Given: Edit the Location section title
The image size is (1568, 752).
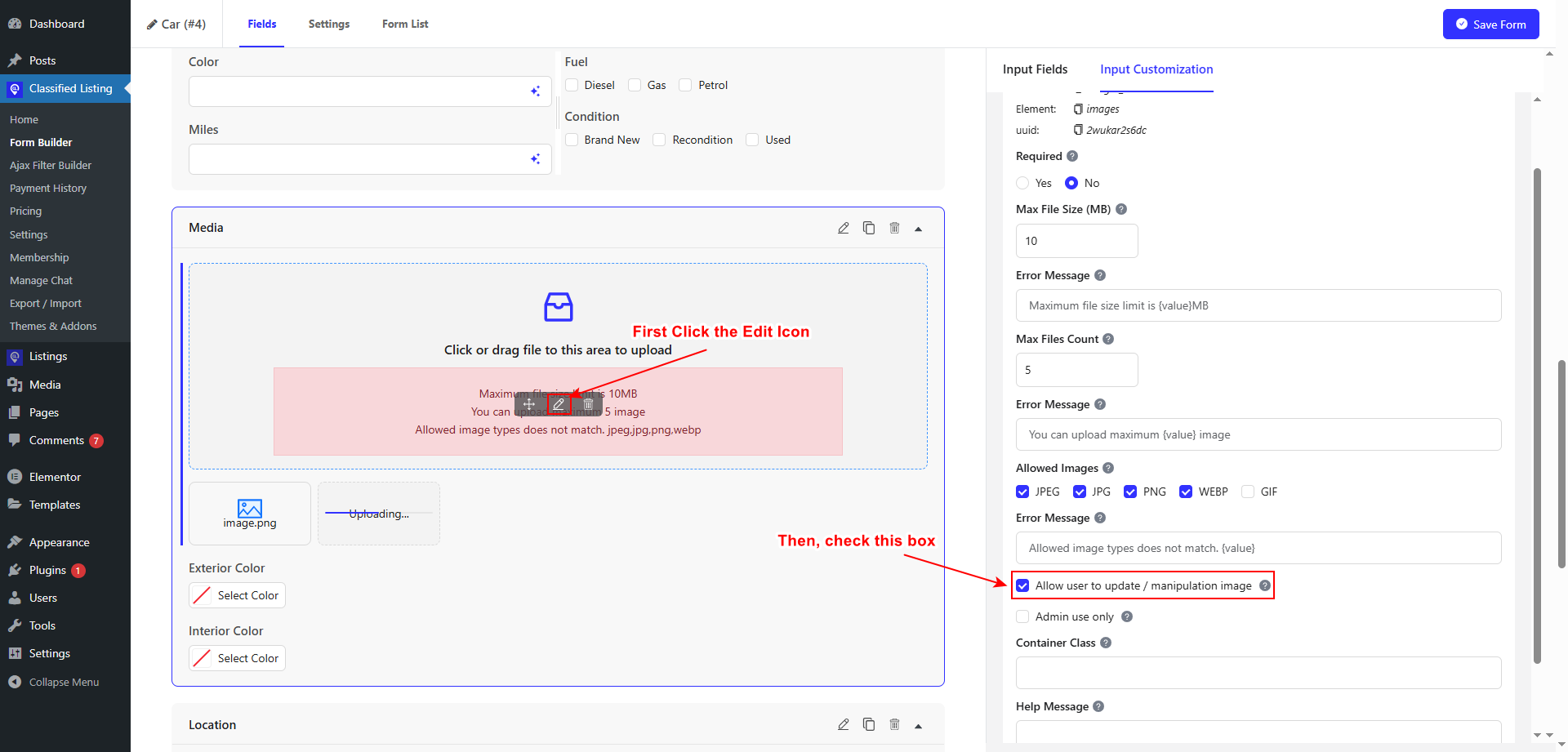Looking at the screenshot, I should coord(844,724).
